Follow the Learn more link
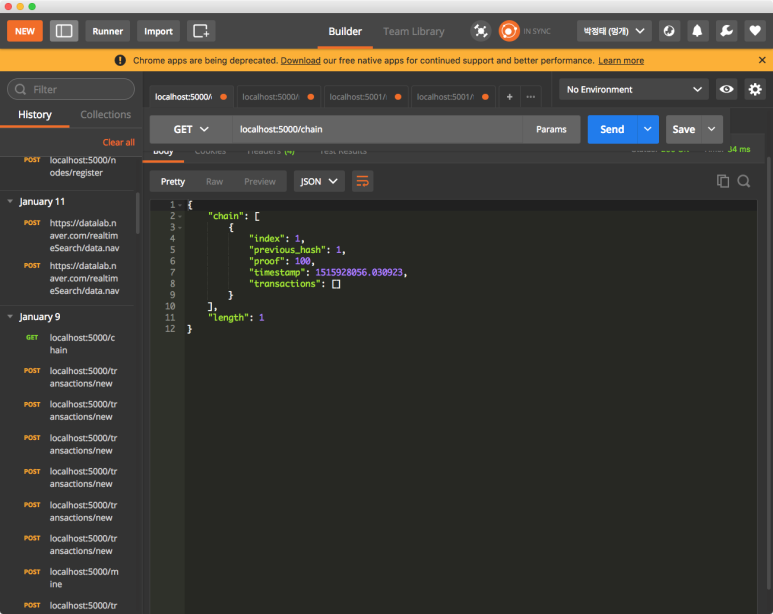This screenshot has height=614, width=773. (621, 60)
